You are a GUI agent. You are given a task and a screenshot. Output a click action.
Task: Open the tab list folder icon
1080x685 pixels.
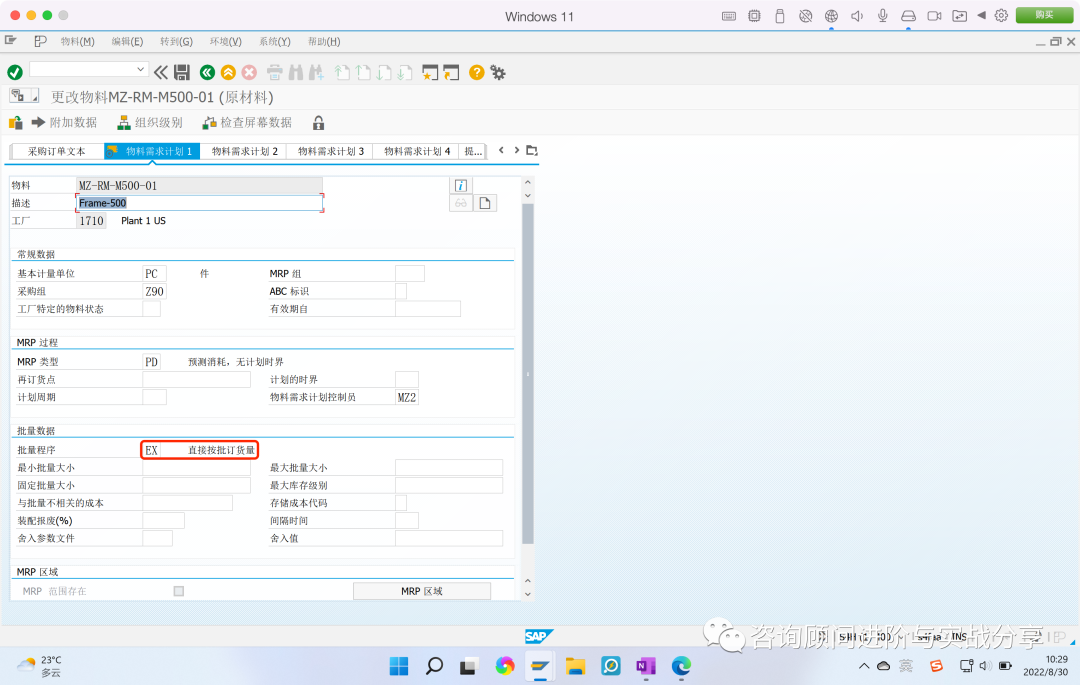[532, 150]
